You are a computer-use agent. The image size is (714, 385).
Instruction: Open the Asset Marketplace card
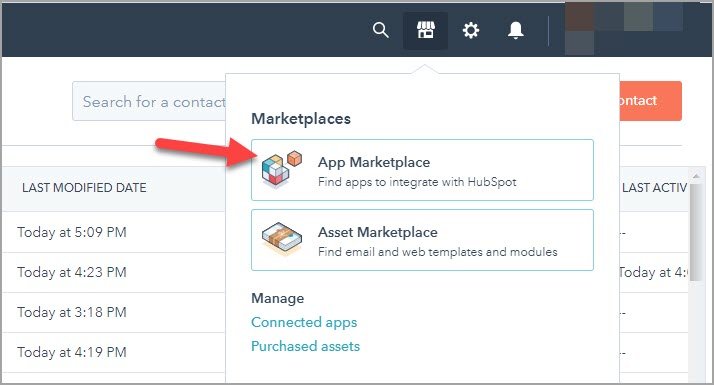click(422, 240)
